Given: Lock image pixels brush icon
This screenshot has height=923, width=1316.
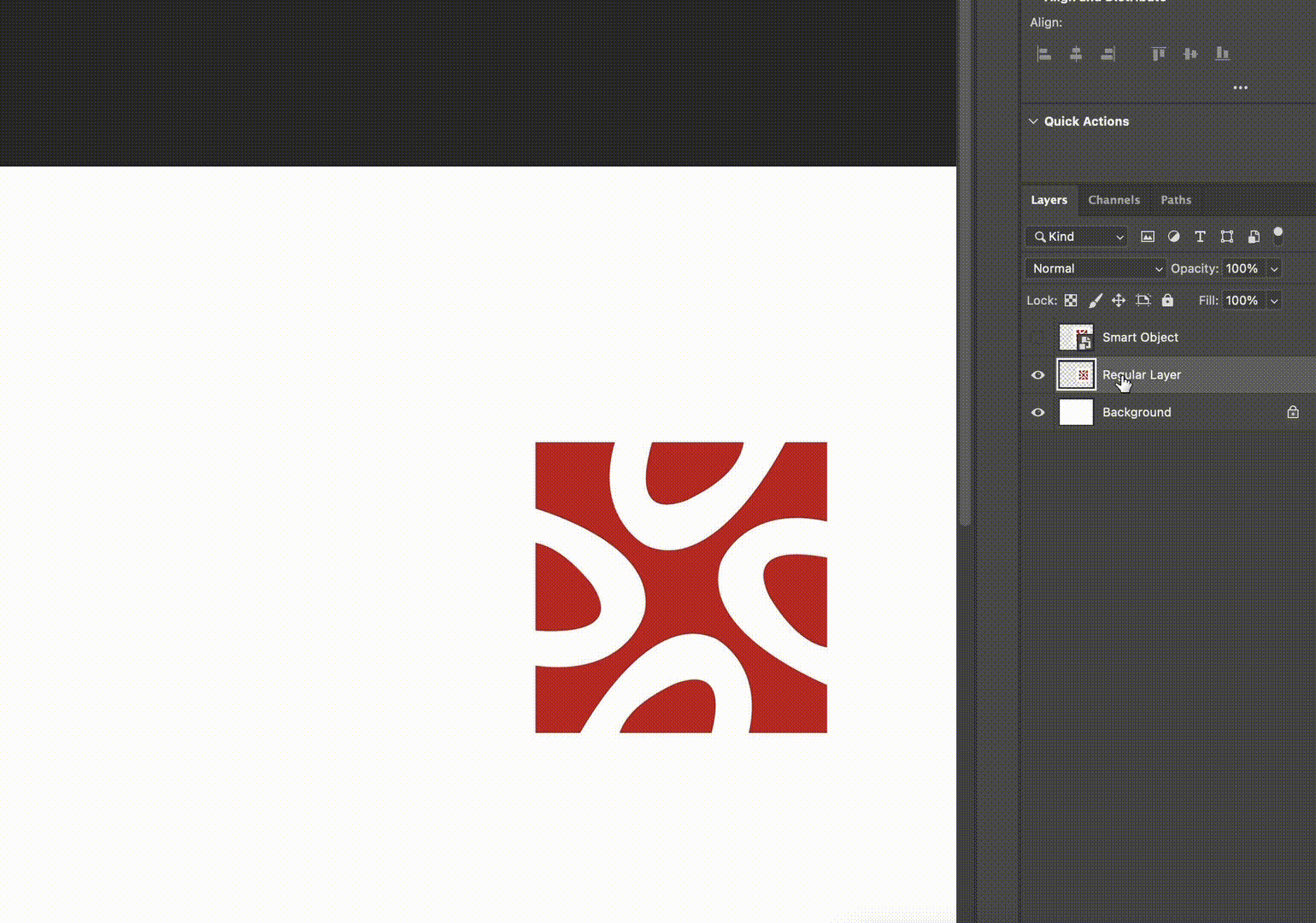Looking at the screenshot, I should click(1096, 300).
